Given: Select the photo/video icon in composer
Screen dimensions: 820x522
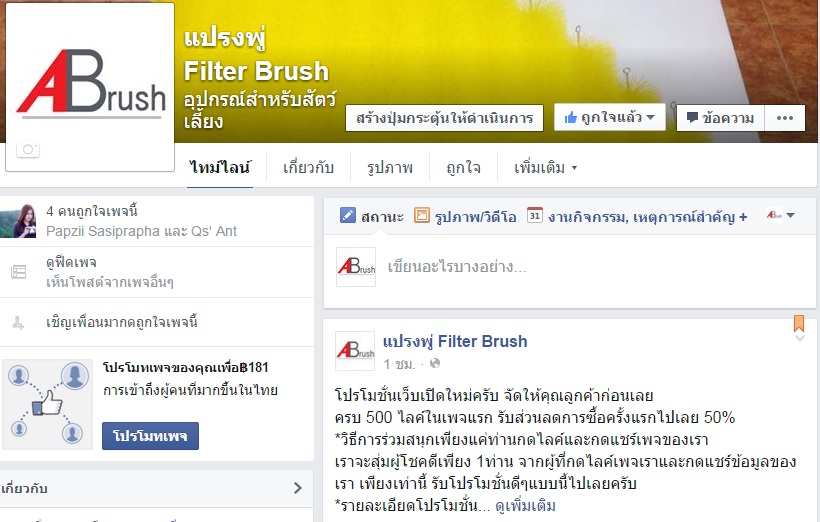Looking at the screenshot, I should tap(422, 215).
